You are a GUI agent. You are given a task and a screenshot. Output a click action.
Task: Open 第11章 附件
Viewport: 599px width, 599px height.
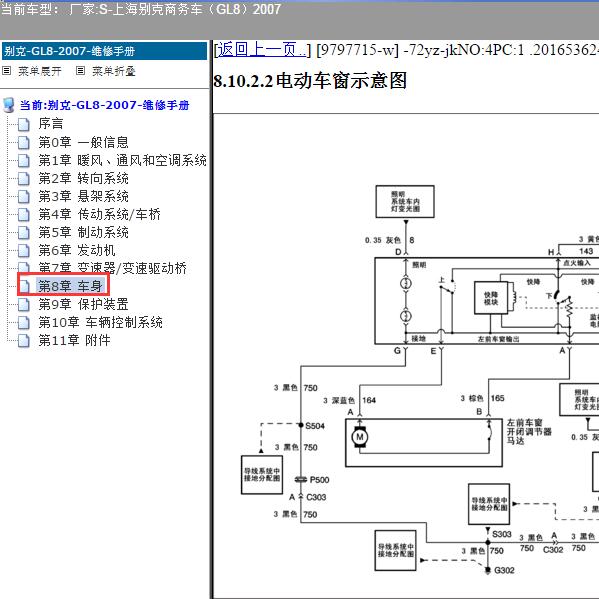click(x=74, y=340)
